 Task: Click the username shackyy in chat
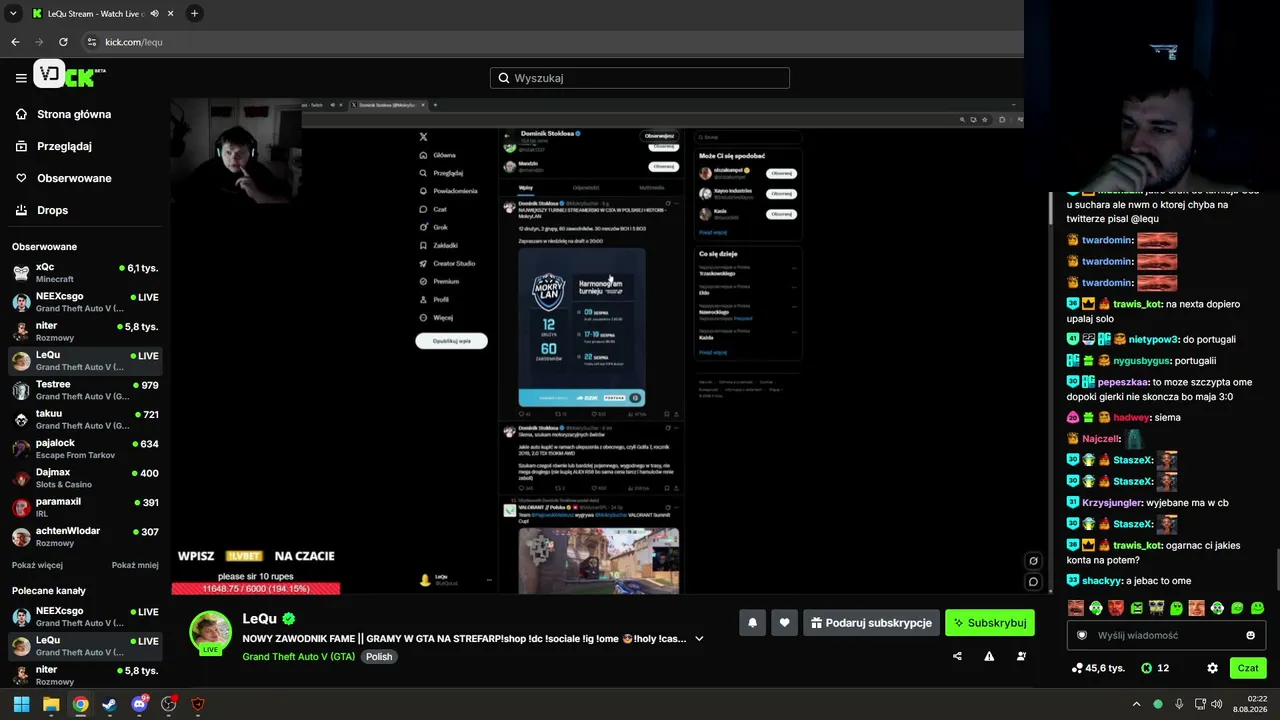(1101, 581)
